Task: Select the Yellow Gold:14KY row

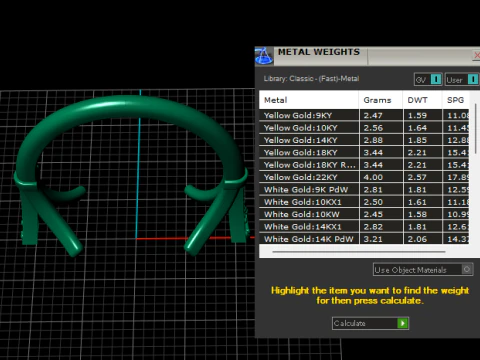Action: [364, 140]
